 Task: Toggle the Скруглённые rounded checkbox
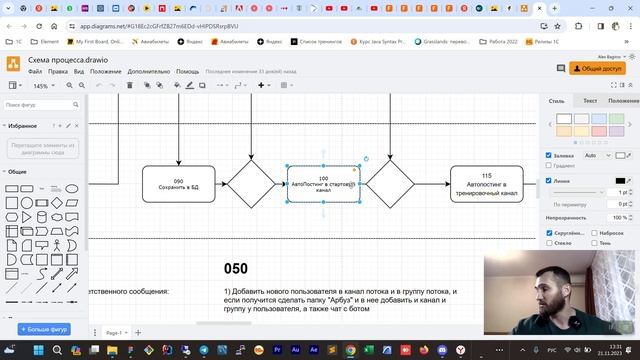point(549,233)
